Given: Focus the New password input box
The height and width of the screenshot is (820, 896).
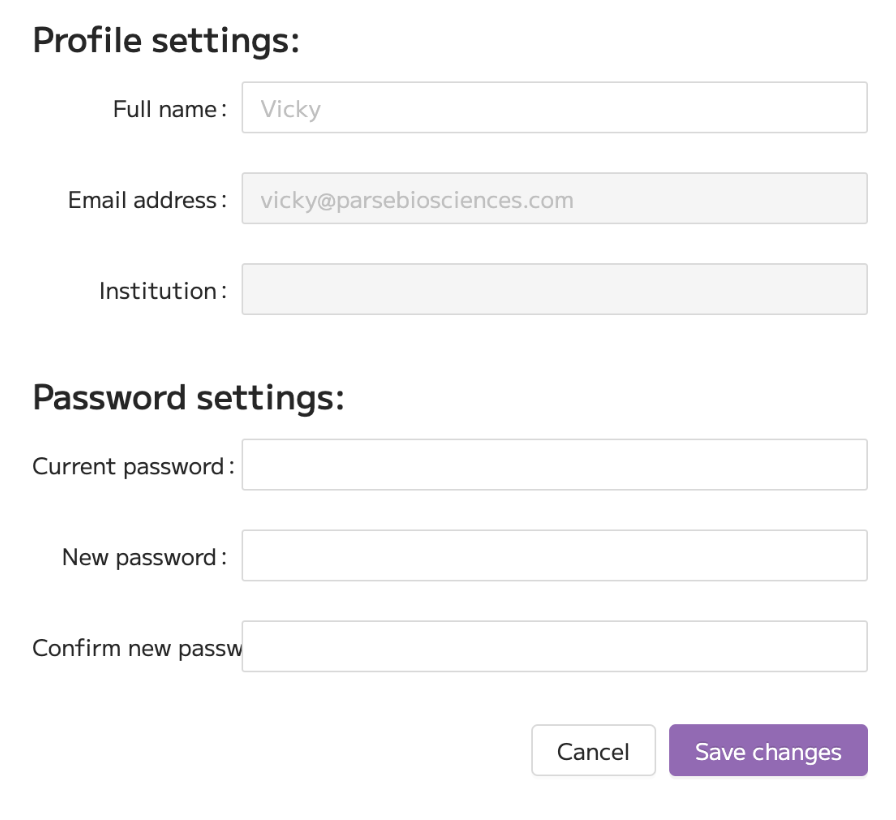Looking at the screenshot, I should coord(554,555).
